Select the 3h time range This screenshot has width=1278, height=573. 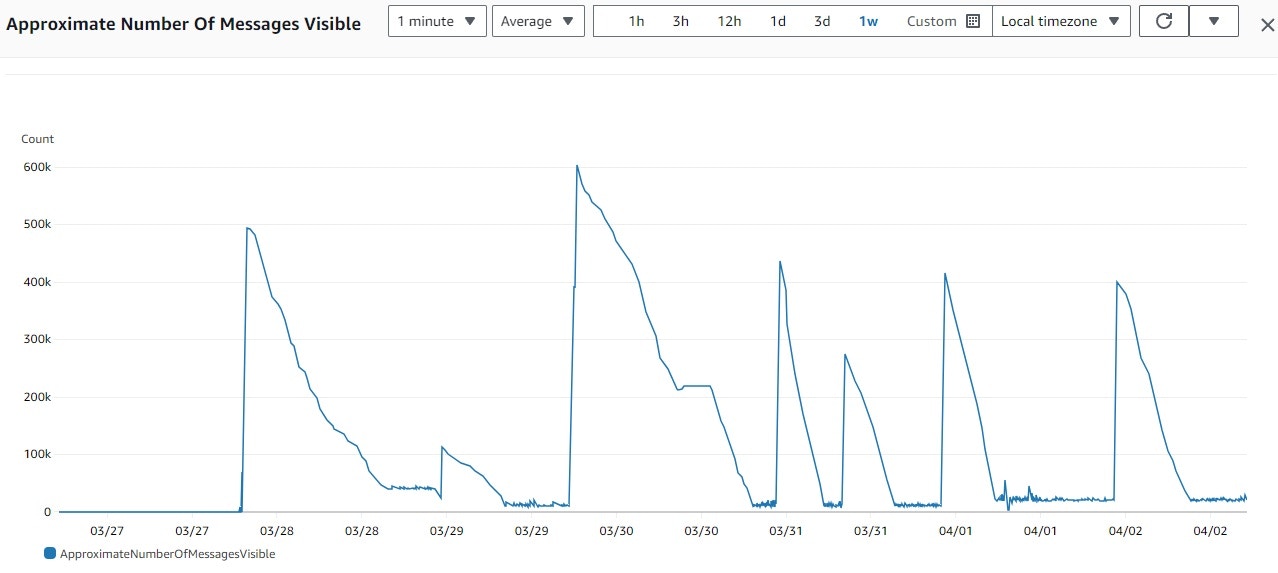(x=680, y=21)
